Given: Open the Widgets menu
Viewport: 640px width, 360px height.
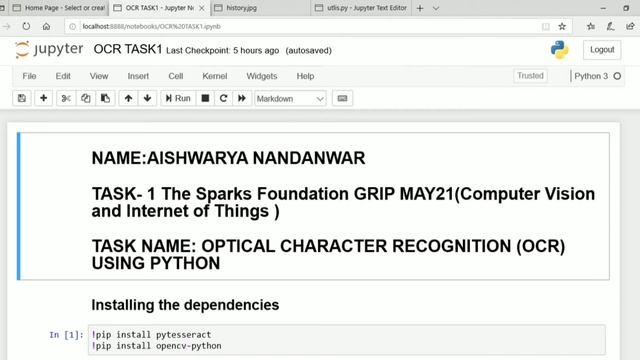Looking at the screenshot, I should [262, 76].
